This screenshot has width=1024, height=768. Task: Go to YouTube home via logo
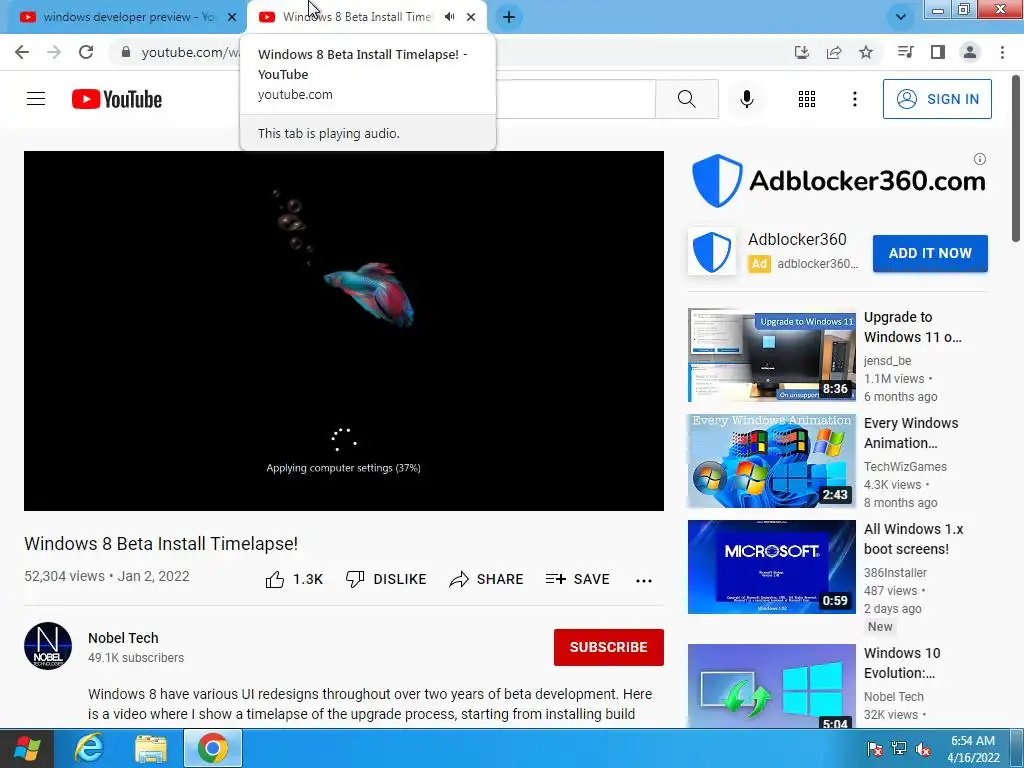tap(117, 99)
